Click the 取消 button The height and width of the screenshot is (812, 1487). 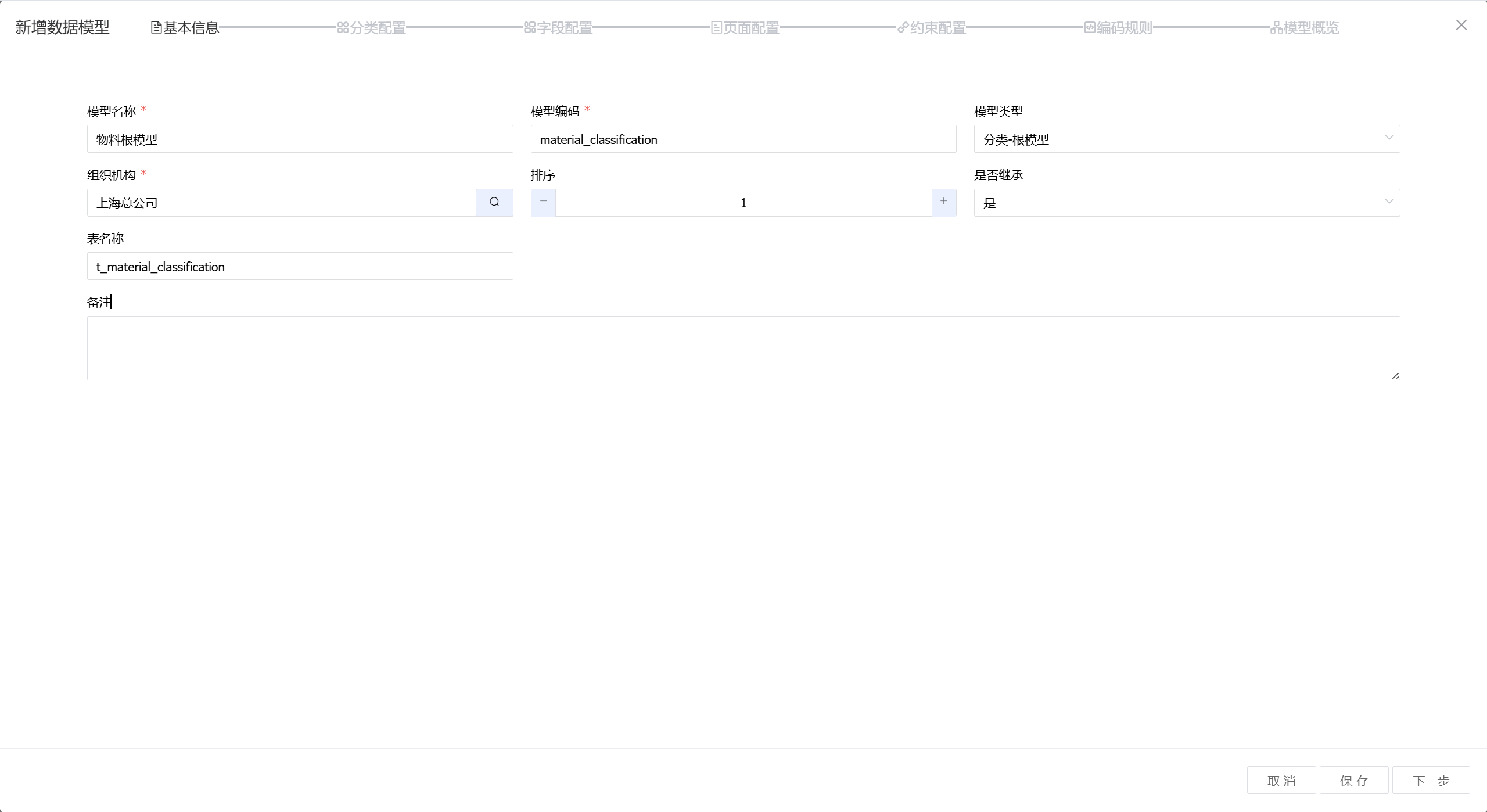click(1281, 780)
